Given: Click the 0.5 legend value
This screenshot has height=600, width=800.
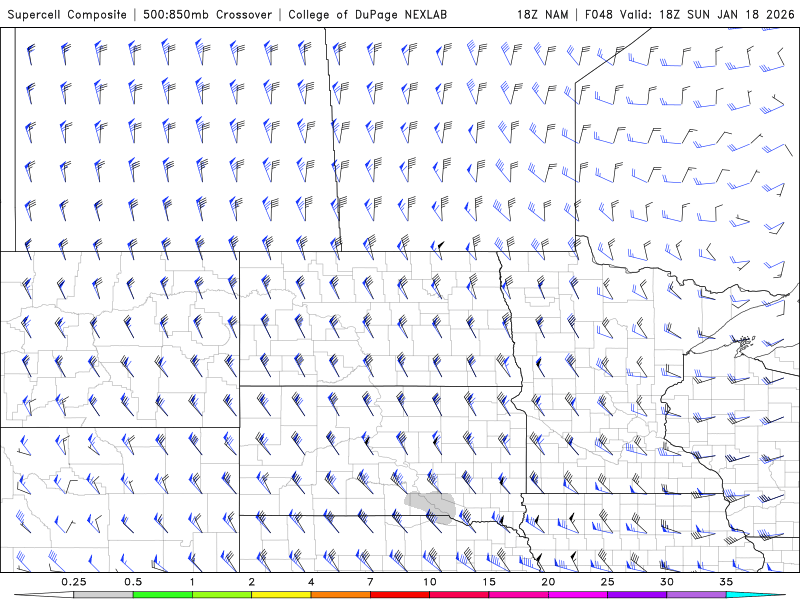Looking at the screenshot, I should click(133, 582).
